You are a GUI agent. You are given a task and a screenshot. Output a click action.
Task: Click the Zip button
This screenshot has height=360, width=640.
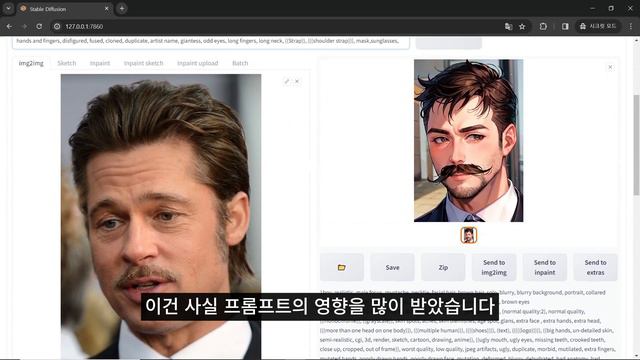tap(443, 267)
